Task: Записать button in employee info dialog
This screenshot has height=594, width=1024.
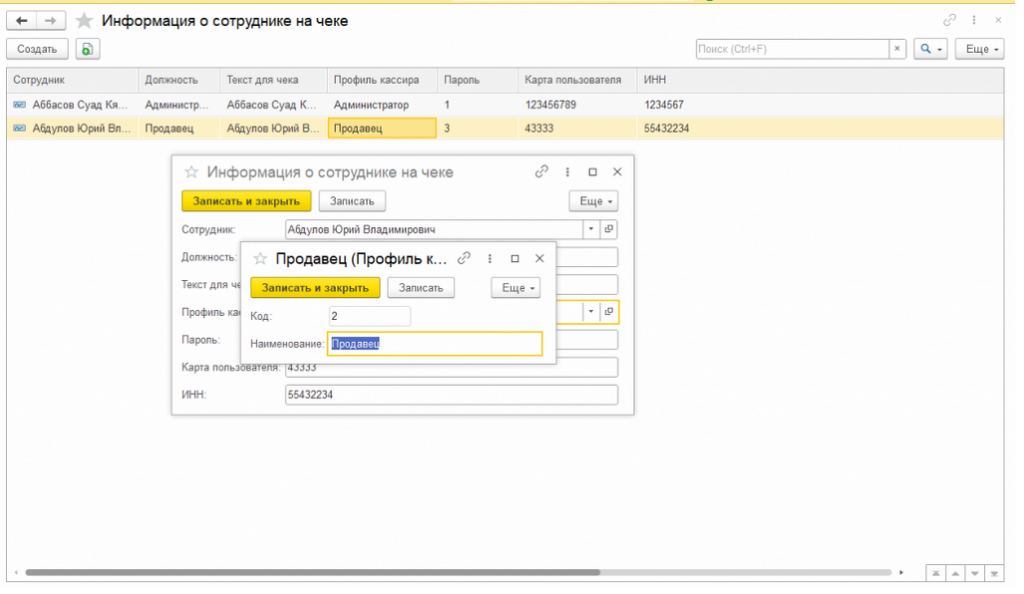Action: tap(352, 202)
